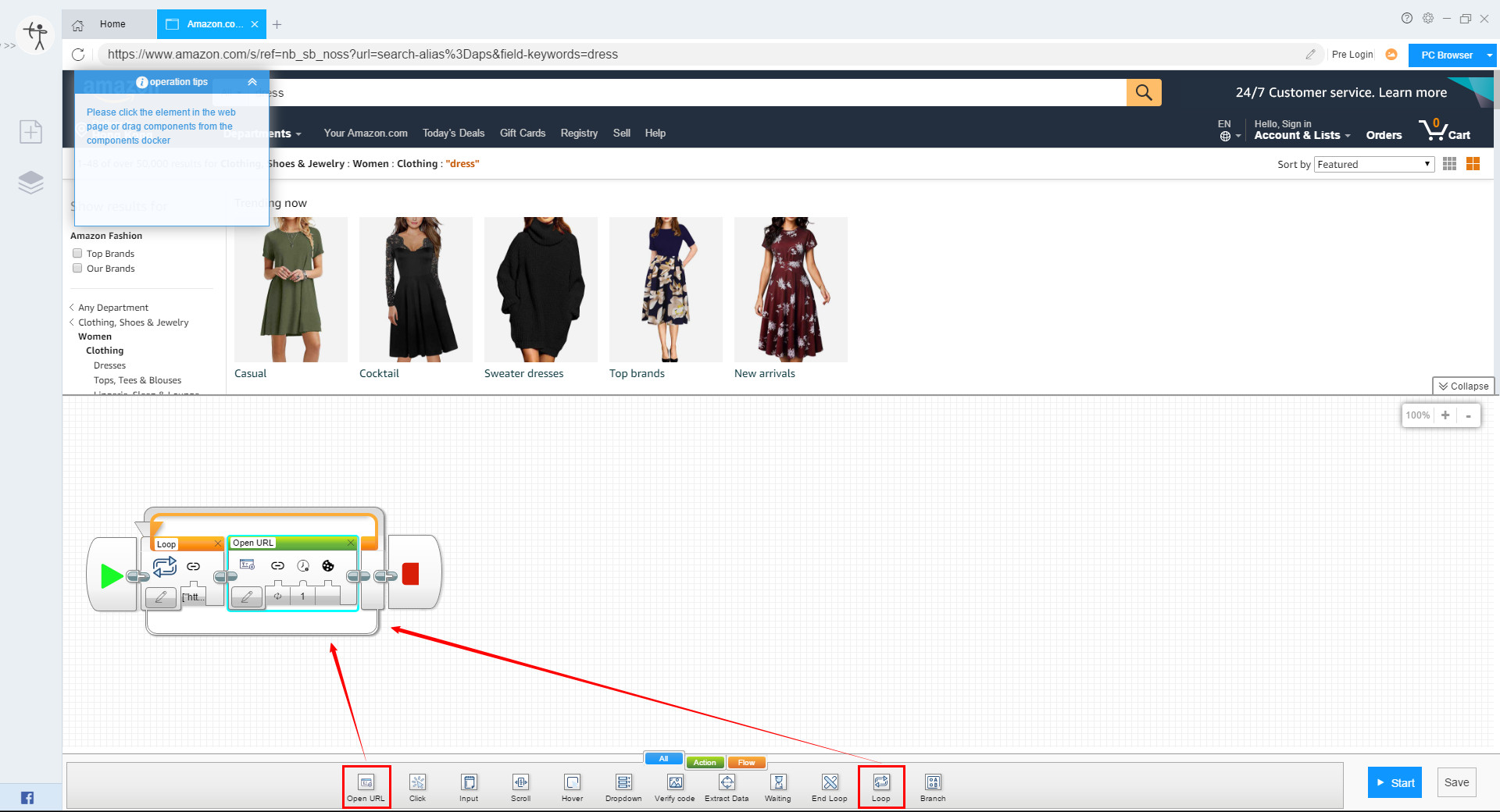1500x812 pixels.
Task: Click the pencil edit URL icon
Action: point(1310,54)
